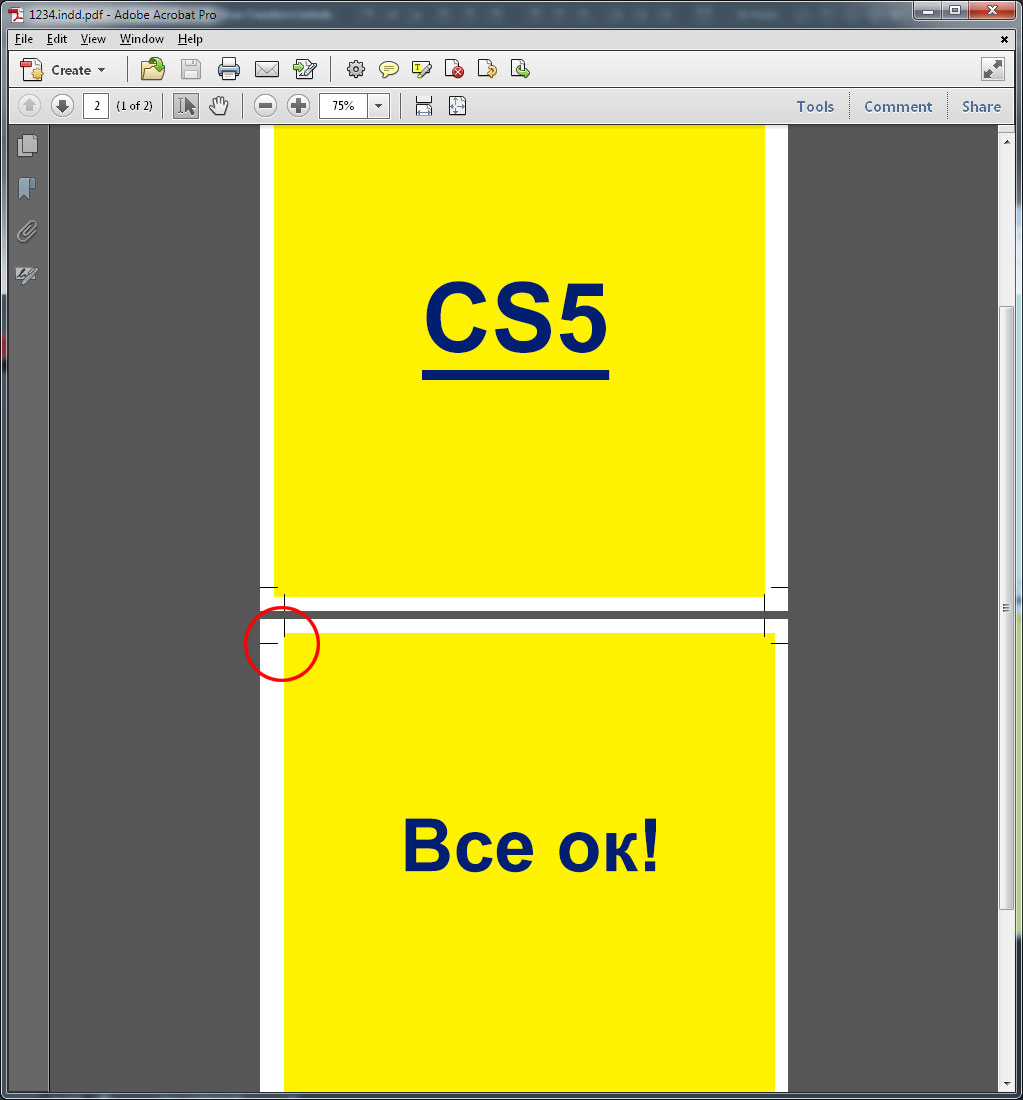The image size is (1023, 1100).
Task: Open the Window menu
Action: [142, 39]
